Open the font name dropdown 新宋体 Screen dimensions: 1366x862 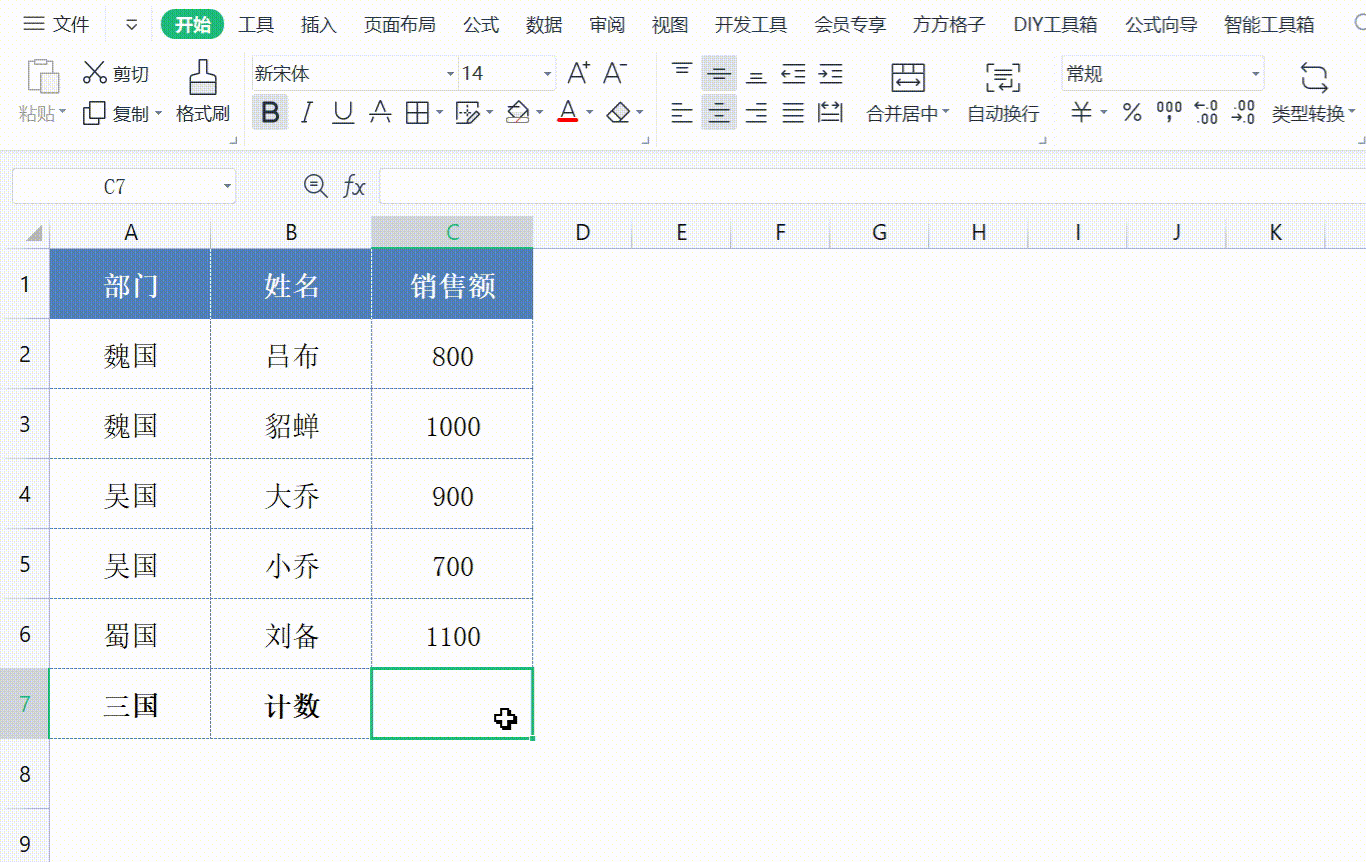click(x=450, y=74)
